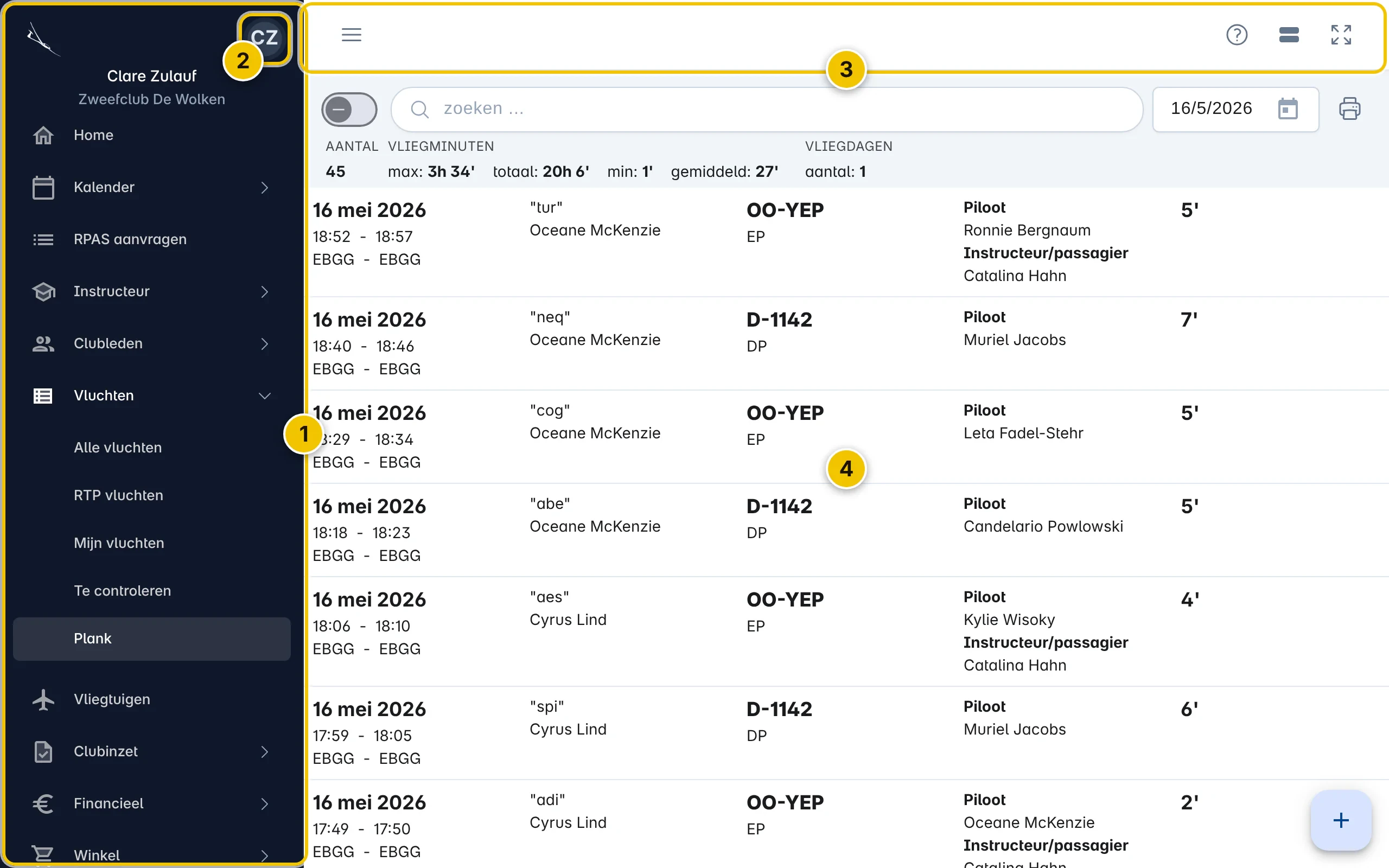Image resolution: width=1389 pixels, height=868 pixels.
Task: Expand the Instructeur menu chevron
Action: coord(265,292)
